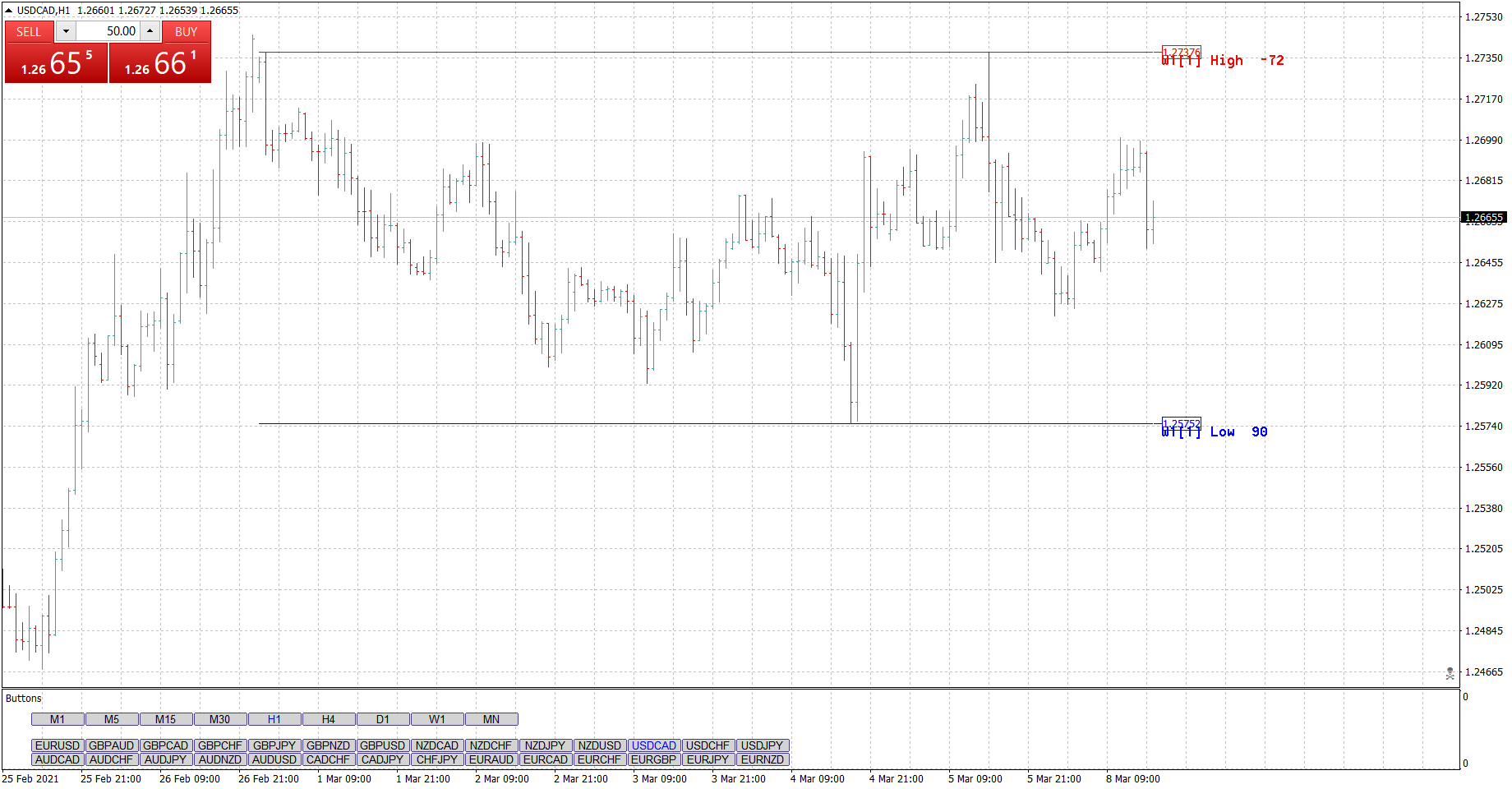The width and height of the screenshot is (1512, 789).
Task: Load the NZDCHF symbol
Action: tap(491, 745)
